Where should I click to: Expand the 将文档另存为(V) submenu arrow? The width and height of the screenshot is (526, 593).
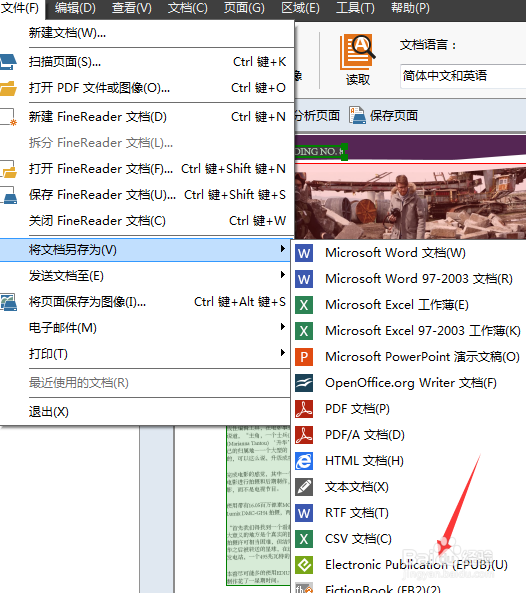click(282, 249)
